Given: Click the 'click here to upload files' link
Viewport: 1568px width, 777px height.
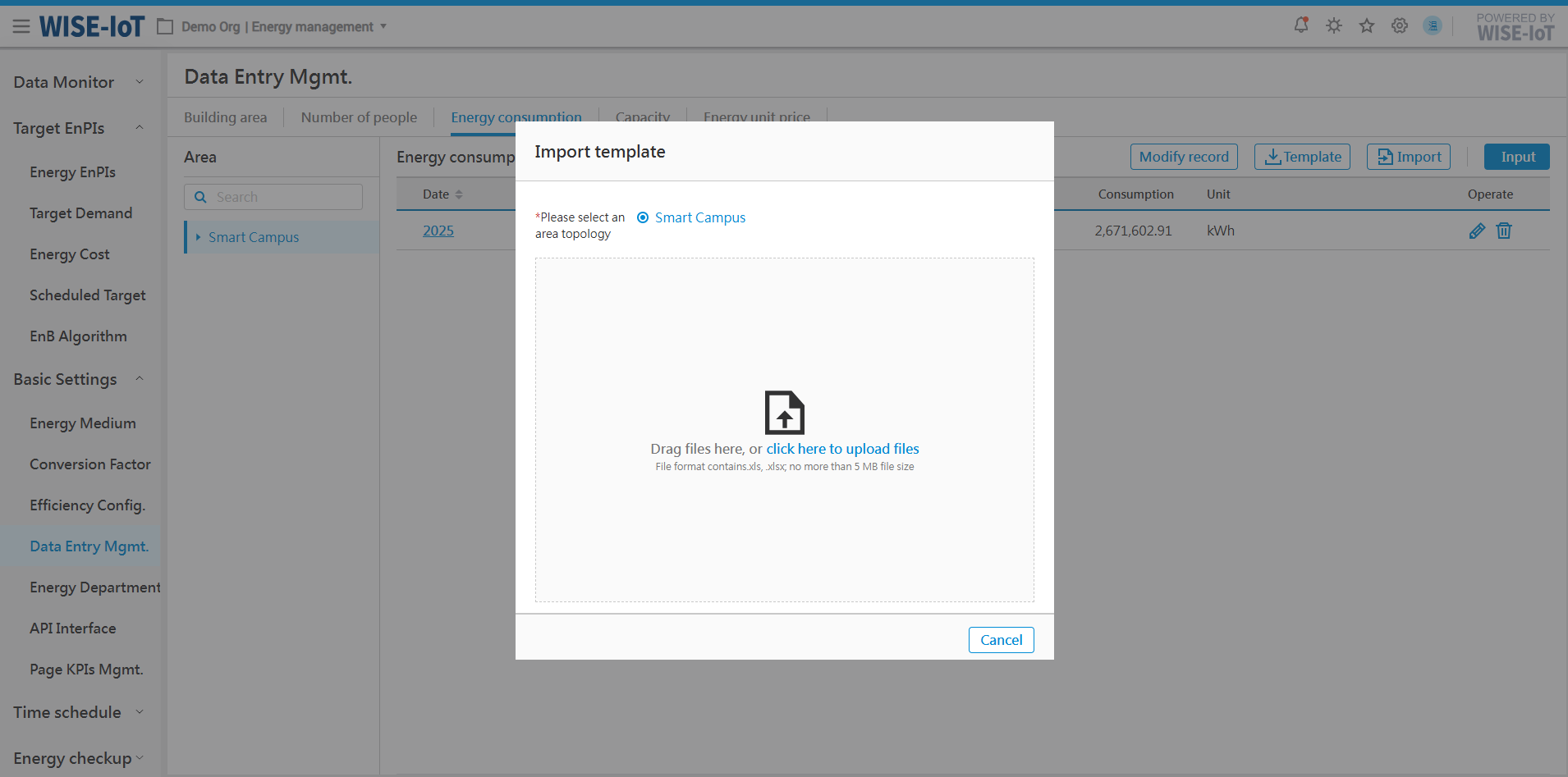Looking at the screenshot, I should pyautogui.click(x=842, y=449).
